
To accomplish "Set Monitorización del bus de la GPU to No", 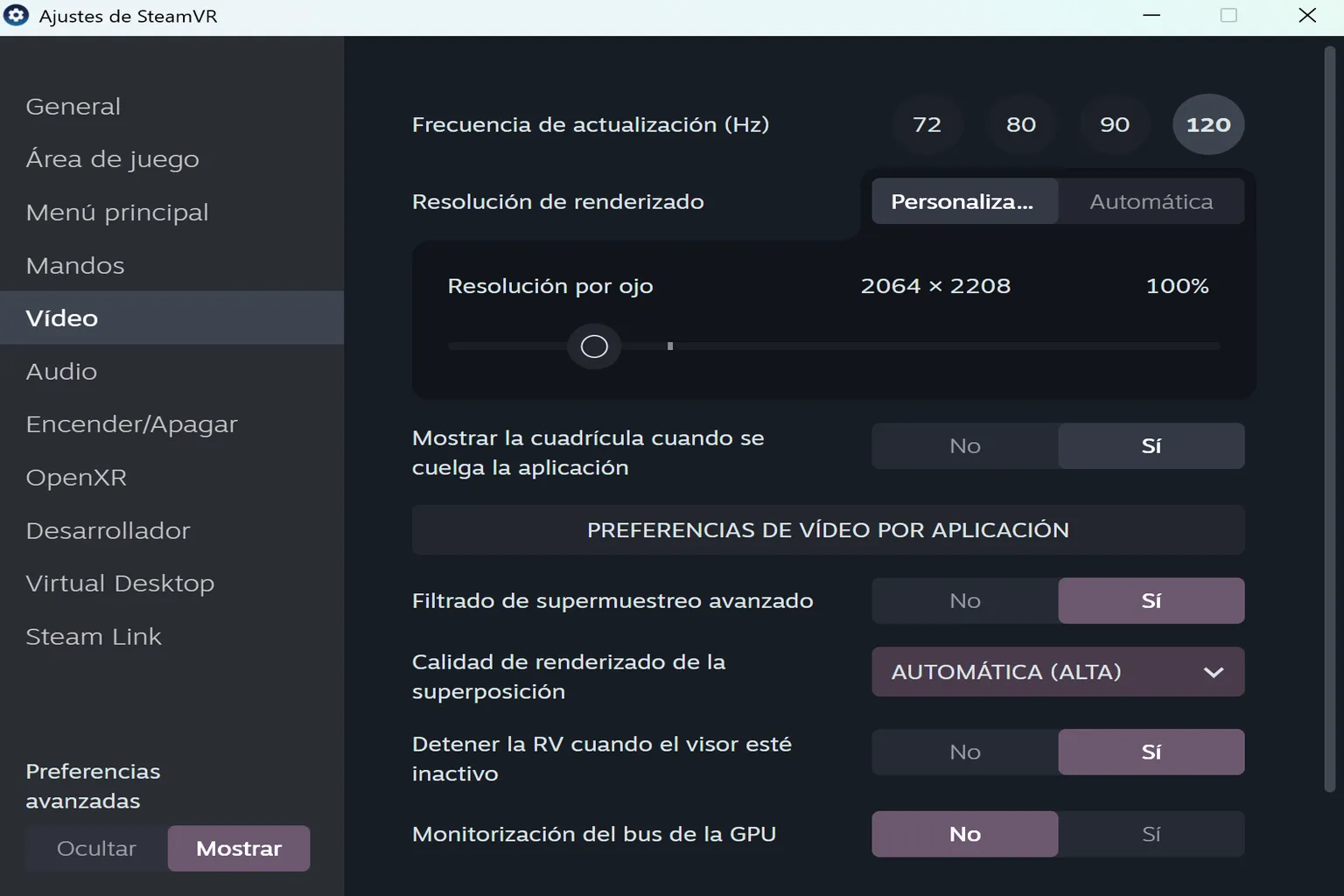I will click(x=965, y=835).
